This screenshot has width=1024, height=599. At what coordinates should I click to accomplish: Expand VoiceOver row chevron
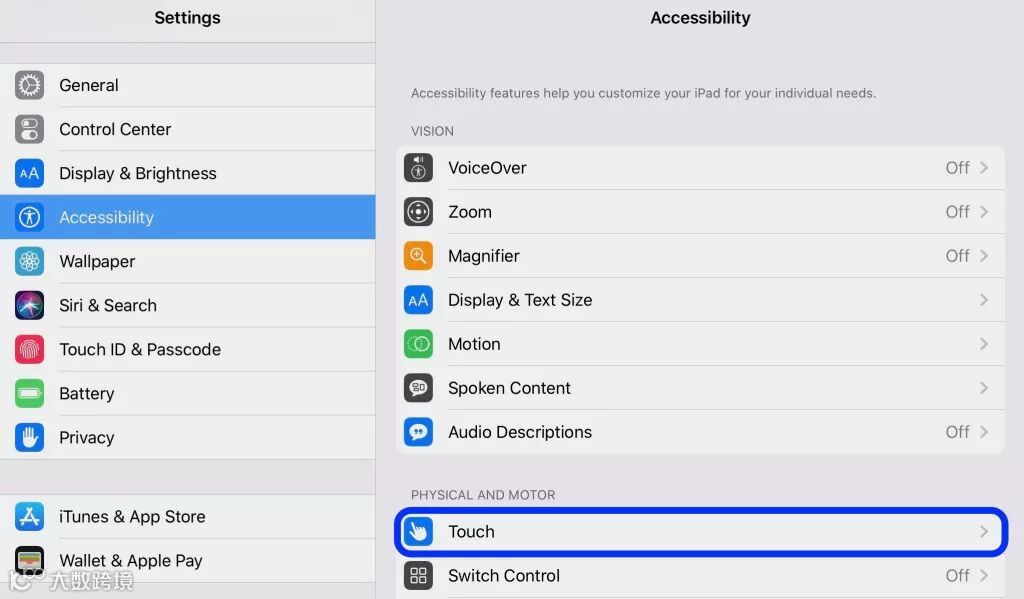pyautogui.click(x=984, y=168)
